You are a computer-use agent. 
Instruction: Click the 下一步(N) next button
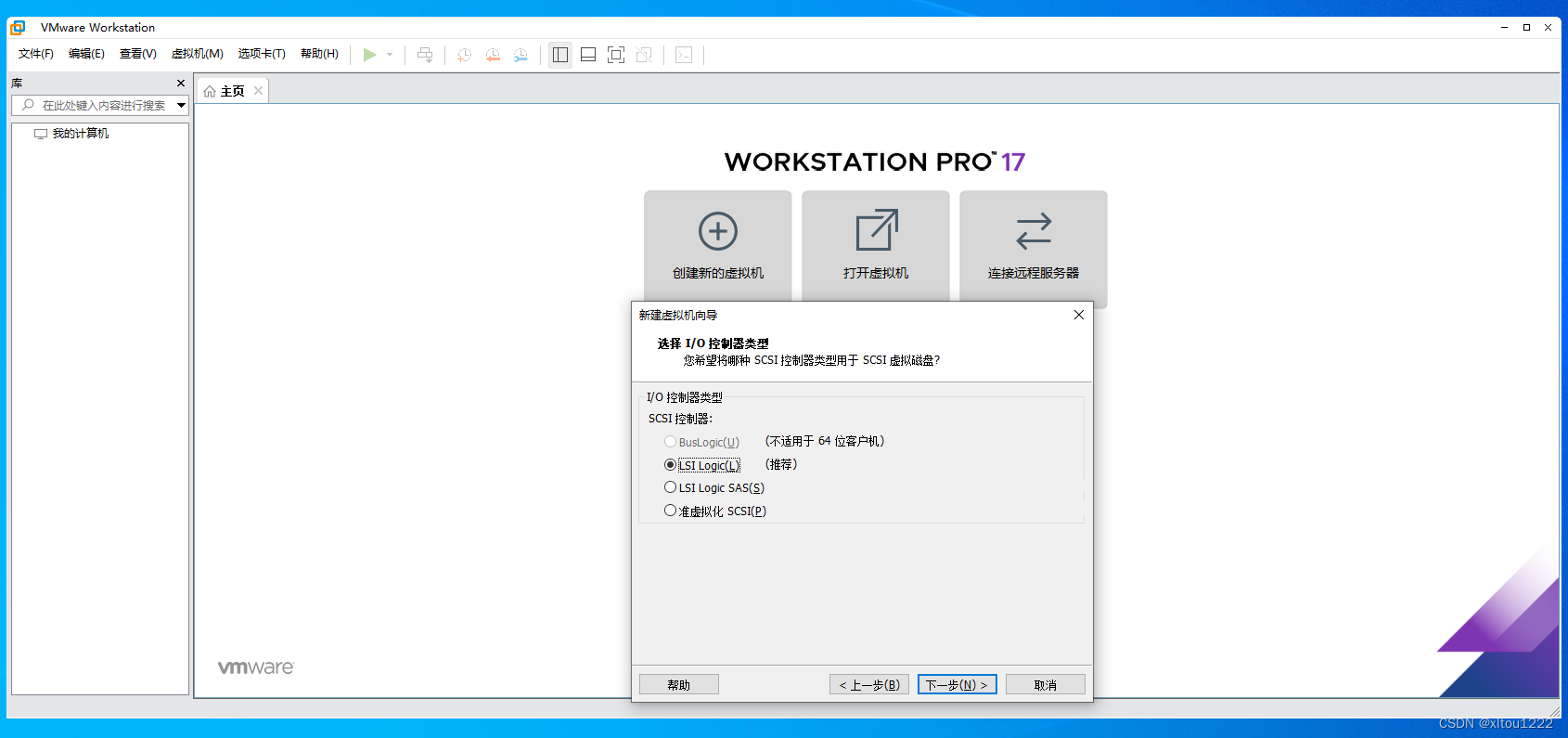click(958, 684)
